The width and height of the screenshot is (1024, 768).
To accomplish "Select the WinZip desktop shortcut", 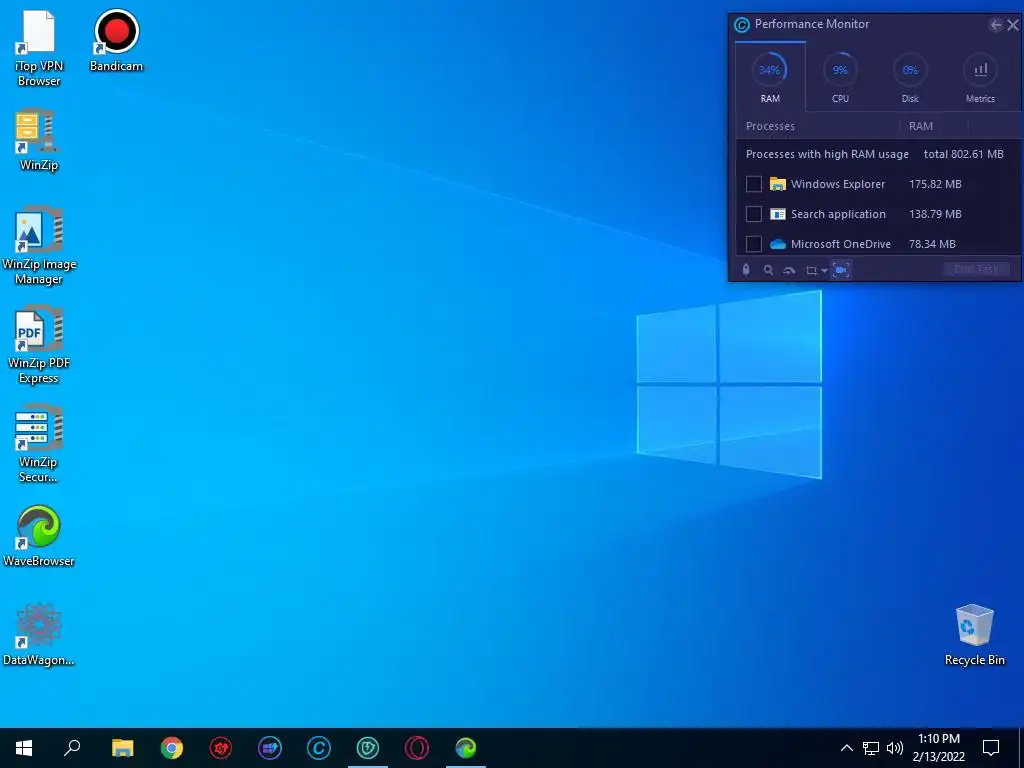I will click(x=39, y=140).
